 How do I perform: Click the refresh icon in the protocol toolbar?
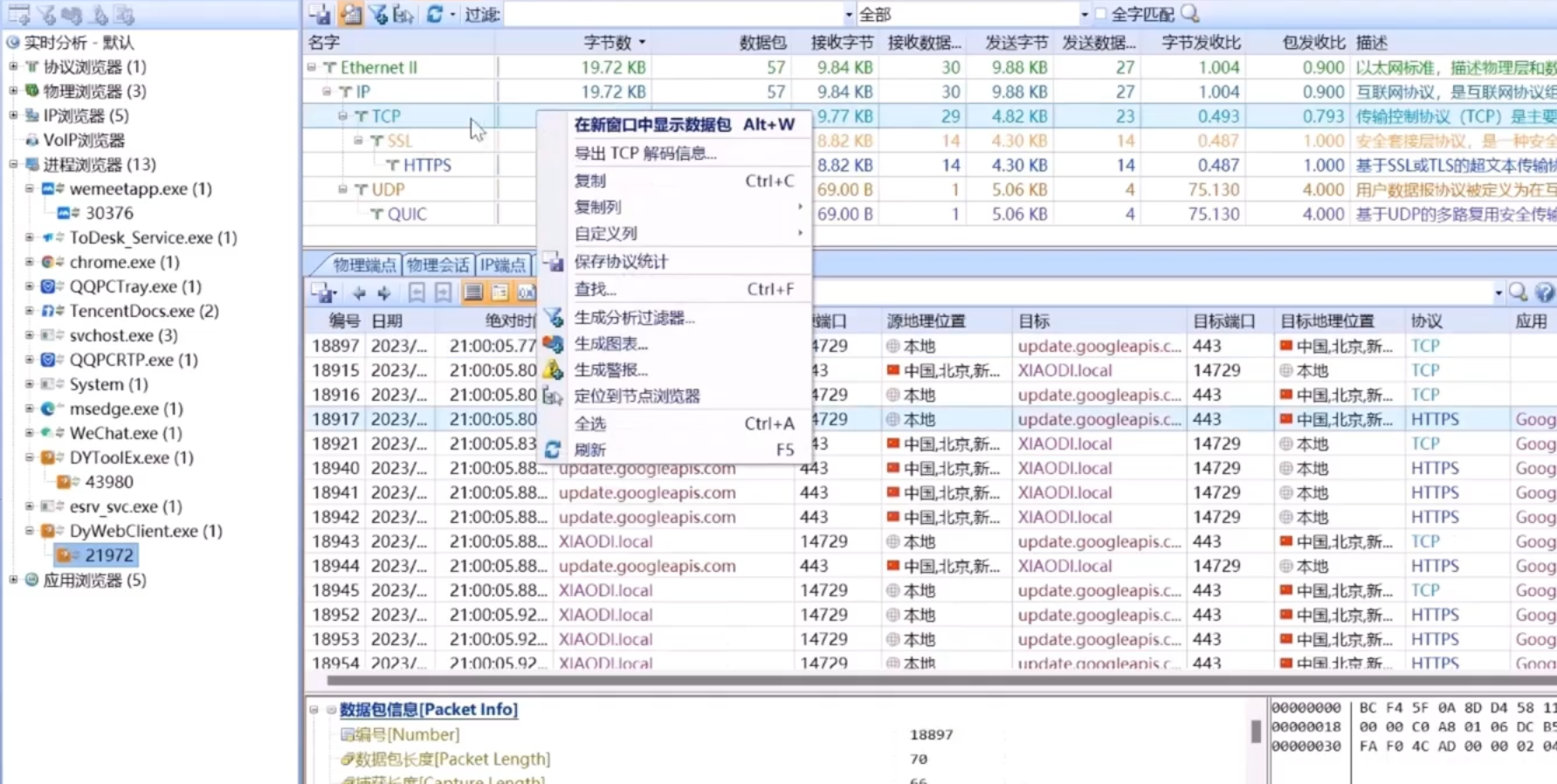click(x=434, y=14)
